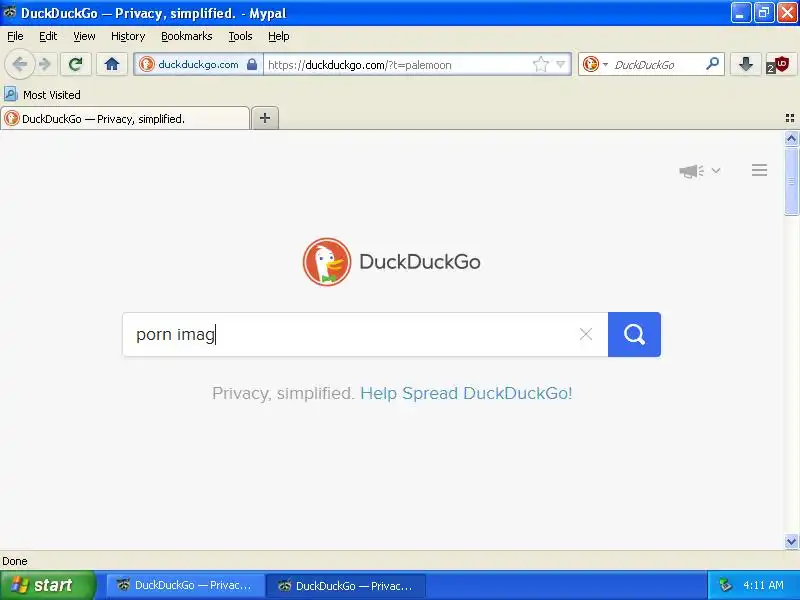Open the Tools menu
Image resolution: width=800 pixels, height=600 pixels.
240,36
